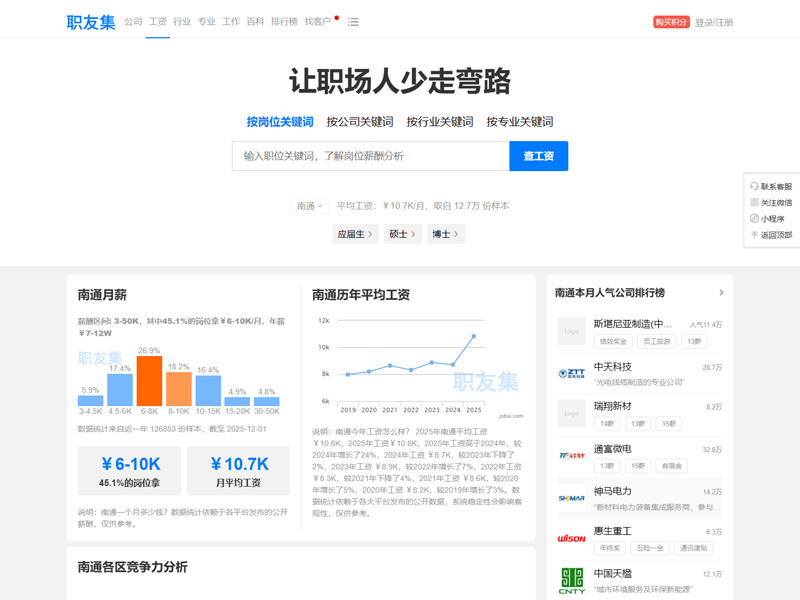Click the 斯堪尼亚制造 logo placeholder
Screen dimensions: 800x600
(x=571, y=329)
